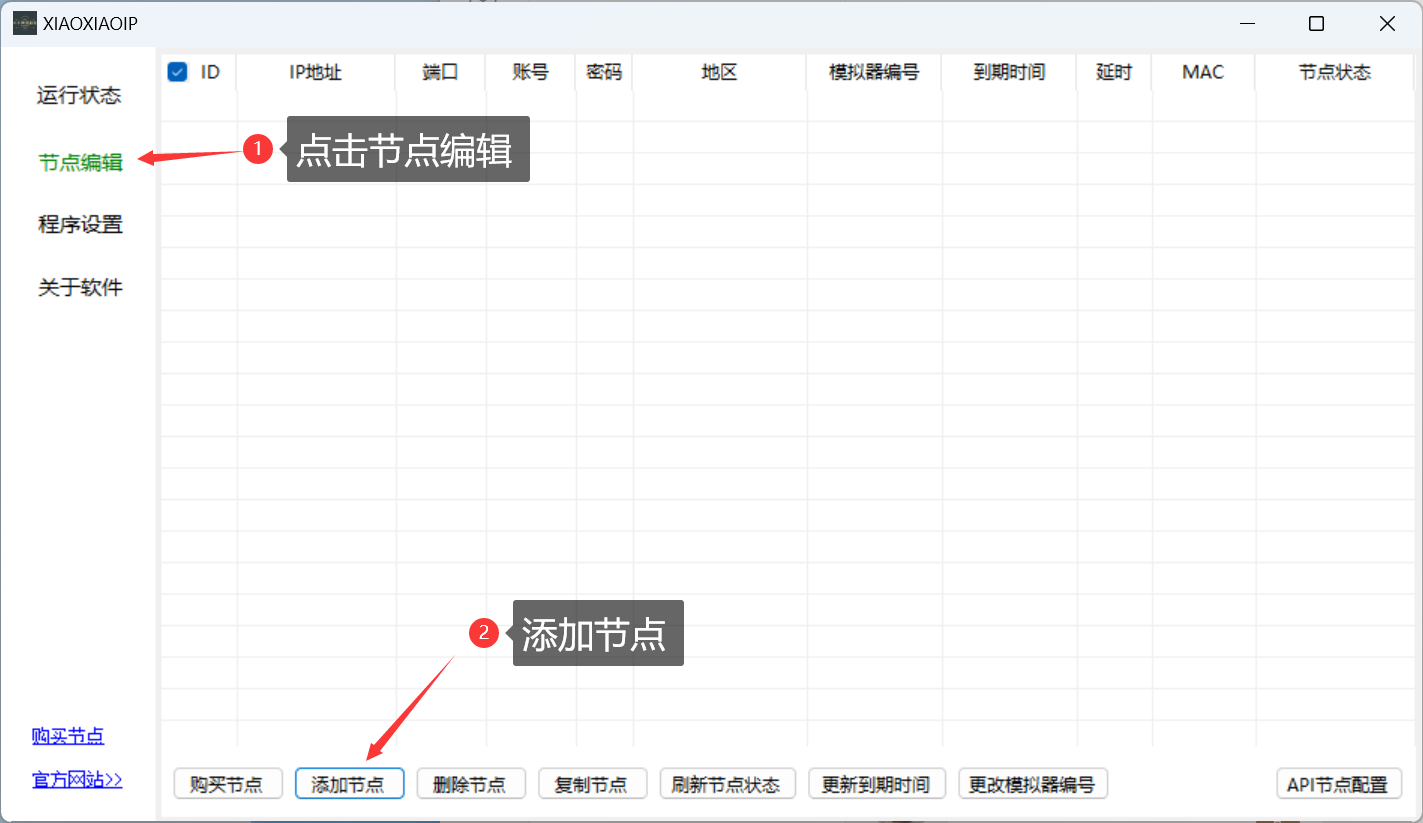Maximize the XIAOXIAOIP window
This screenshot has width=1423, height=823.
pos(1316,24)
